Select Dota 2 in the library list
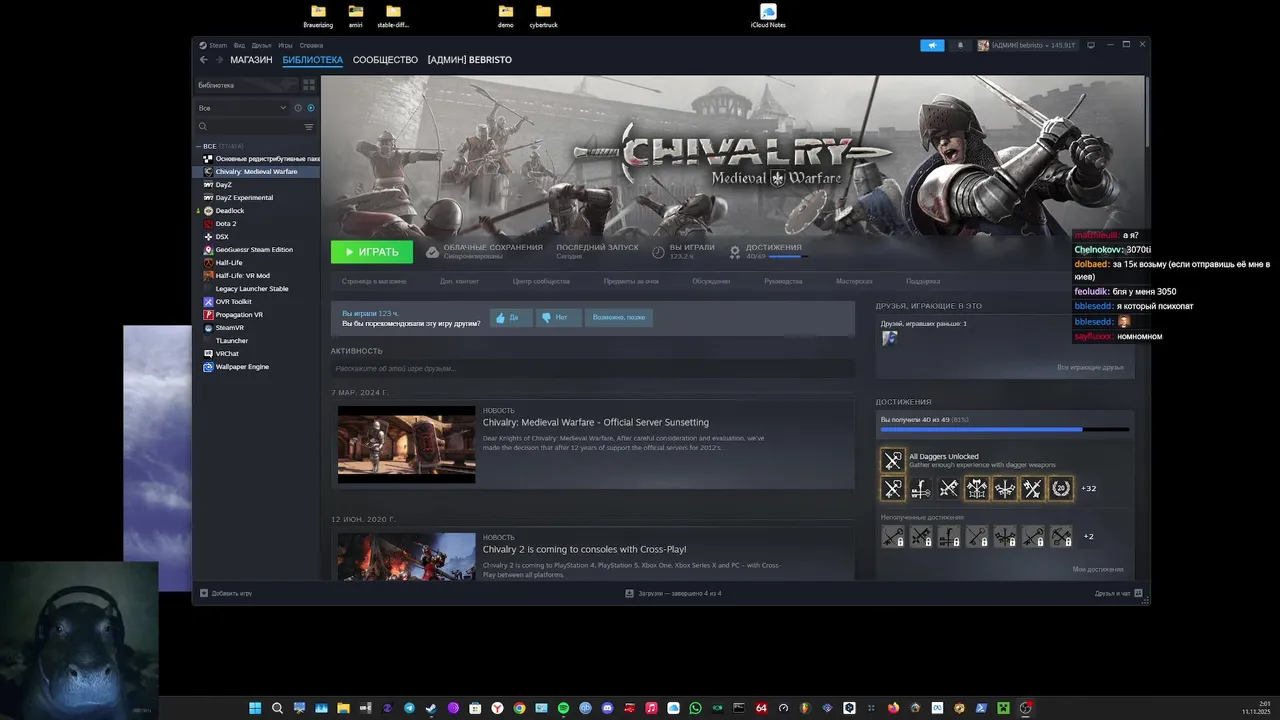Image resolution: width=1280 pixels, height=720 pixels. tap(256, 224)
